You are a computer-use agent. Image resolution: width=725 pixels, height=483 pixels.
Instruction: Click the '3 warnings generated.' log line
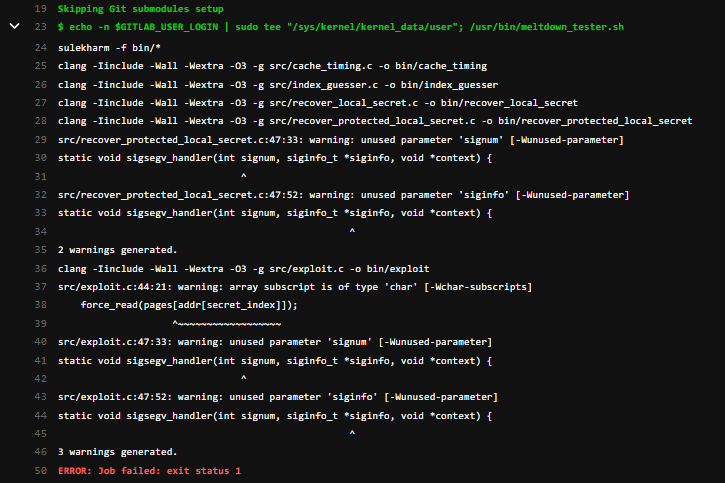pos(117,452)
